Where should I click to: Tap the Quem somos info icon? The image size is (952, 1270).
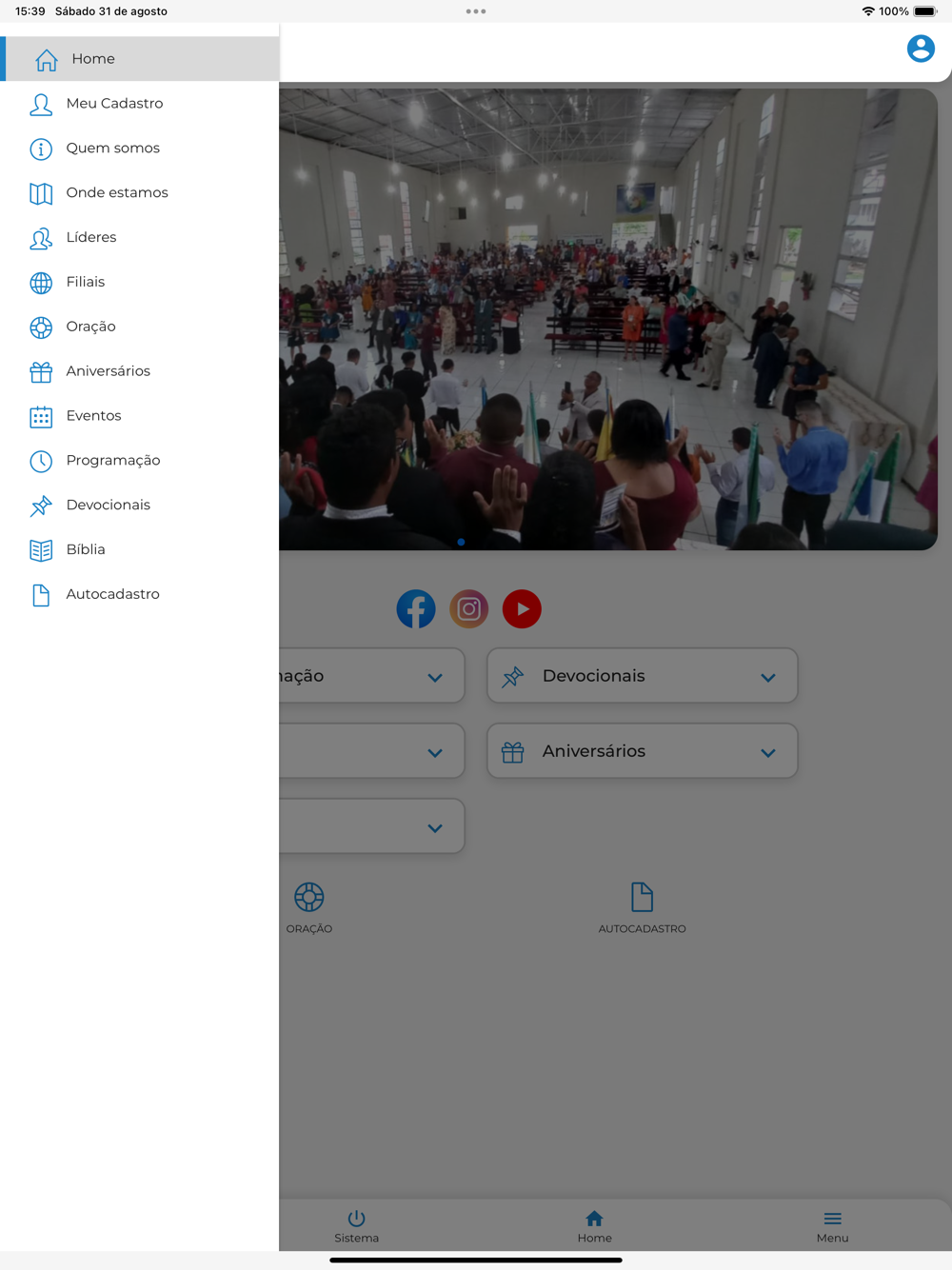41,149
